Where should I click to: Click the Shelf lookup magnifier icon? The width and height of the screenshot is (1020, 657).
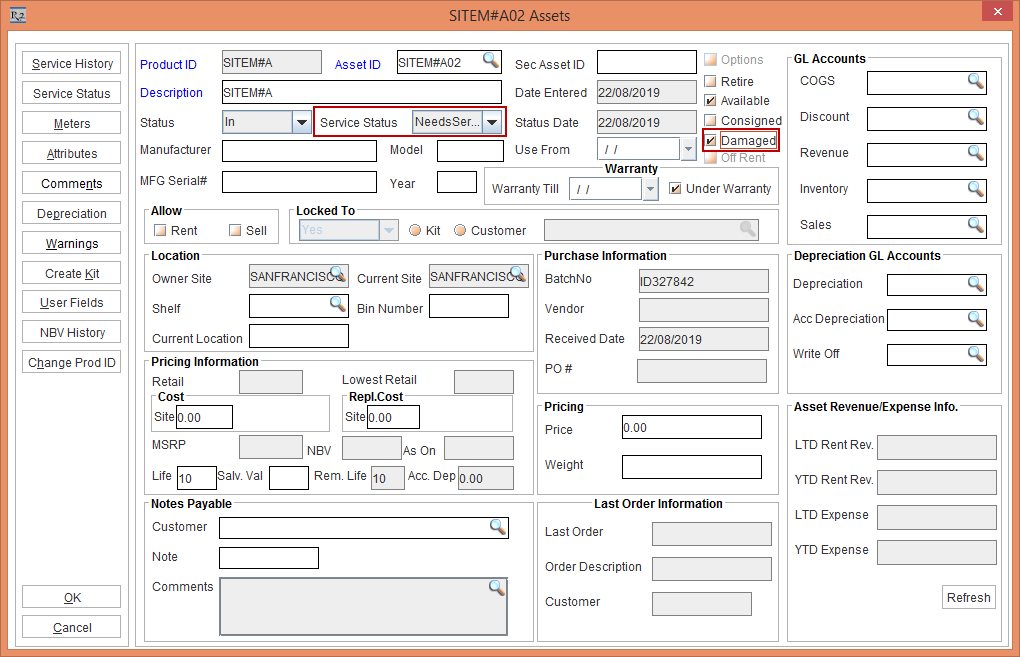[337, 304]
